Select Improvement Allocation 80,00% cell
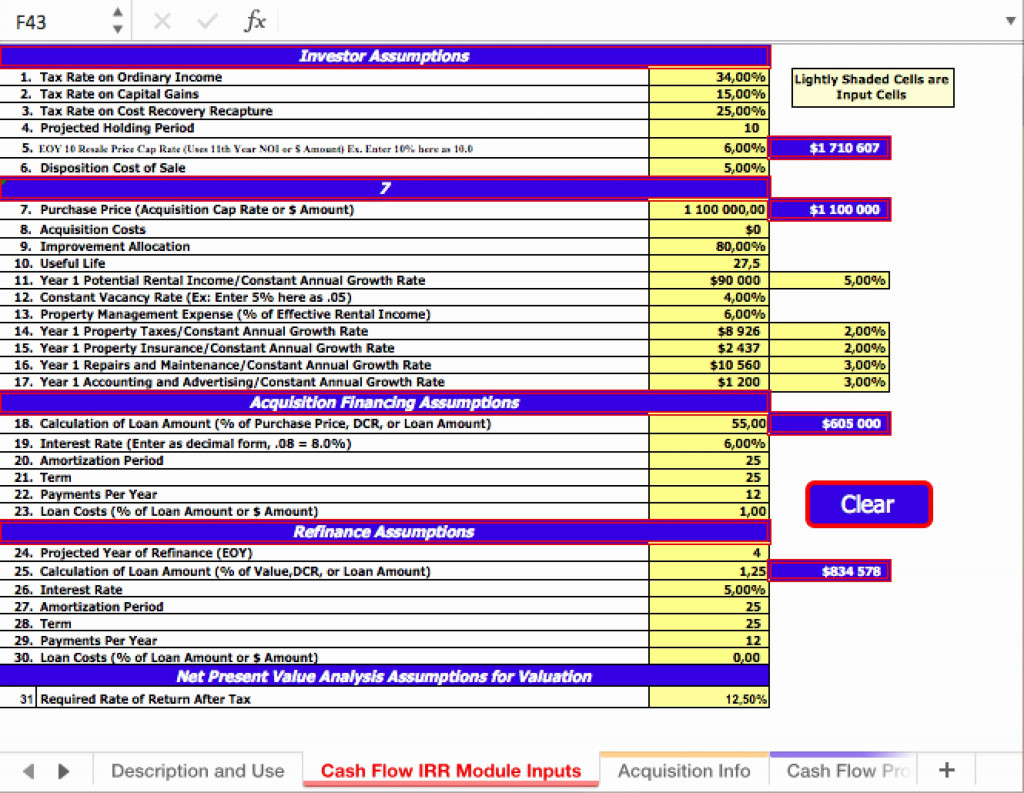The image size is (1024, 793). click(709, 246)
